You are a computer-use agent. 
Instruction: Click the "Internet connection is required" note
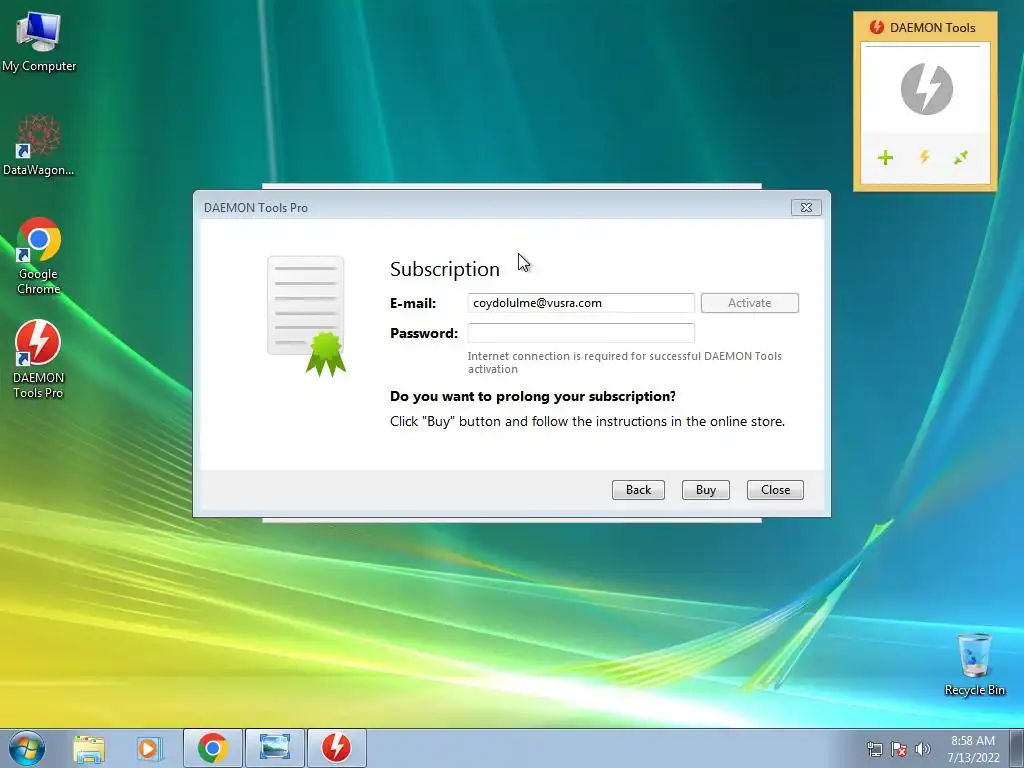pos(624,362)
